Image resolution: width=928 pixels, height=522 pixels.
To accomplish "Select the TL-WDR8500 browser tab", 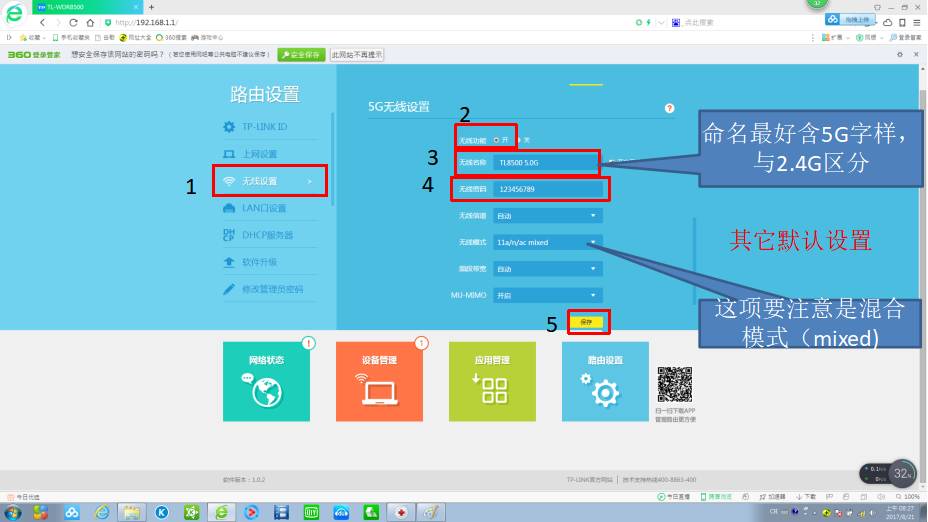I will 86,7.
